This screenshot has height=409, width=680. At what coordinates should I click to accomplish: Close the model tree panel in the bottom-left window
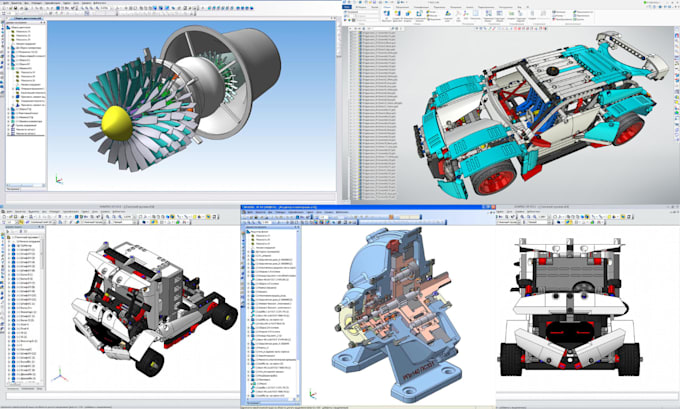42,227
